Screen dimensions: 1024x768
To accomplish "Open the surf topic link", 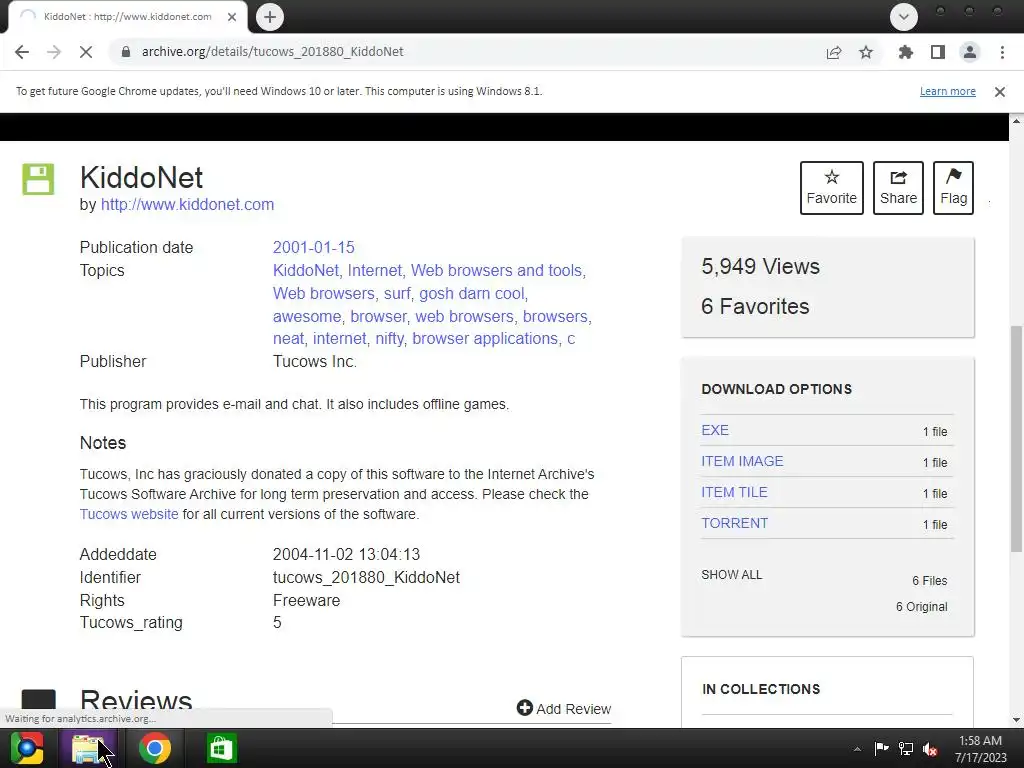I will [397, 293].
